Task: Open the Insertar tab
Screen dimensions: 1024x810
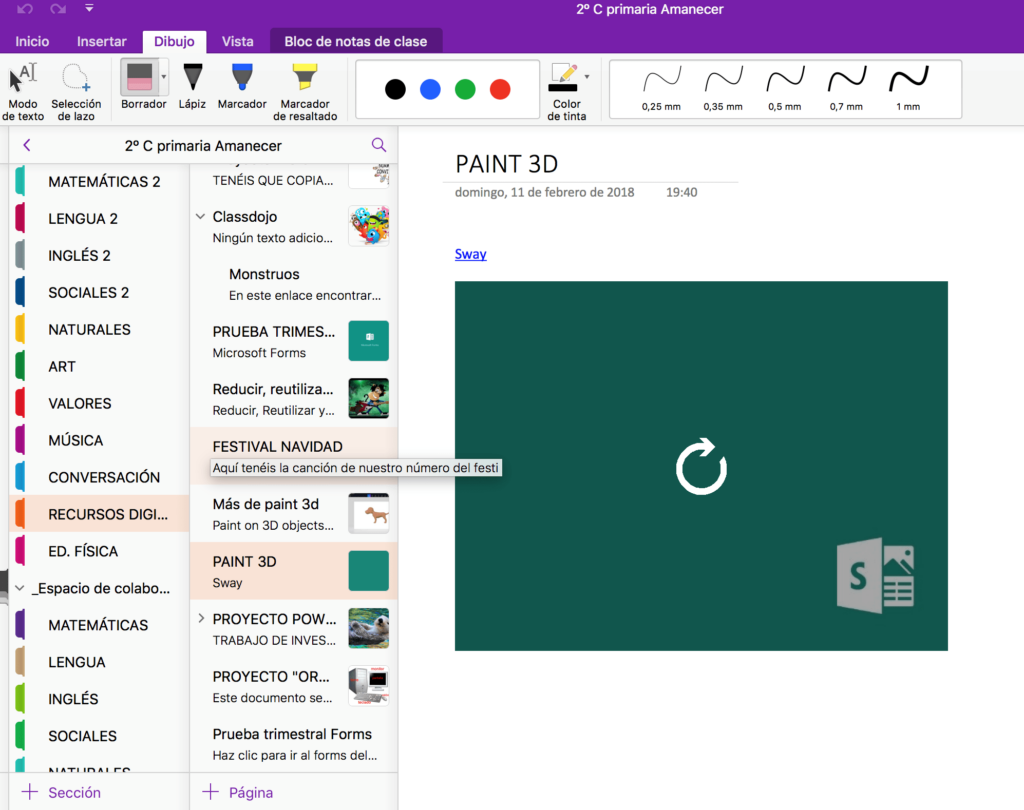Action: 101,41
